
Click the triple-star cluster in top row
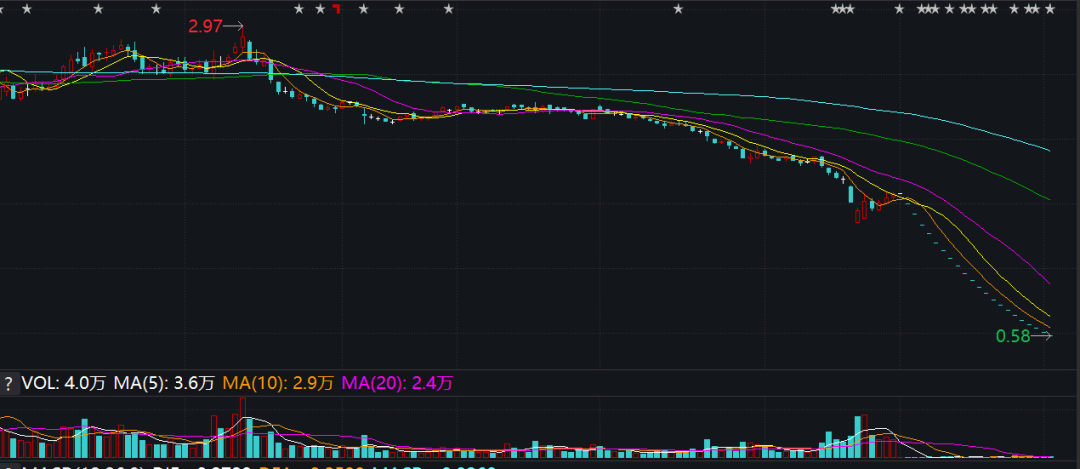842,10
